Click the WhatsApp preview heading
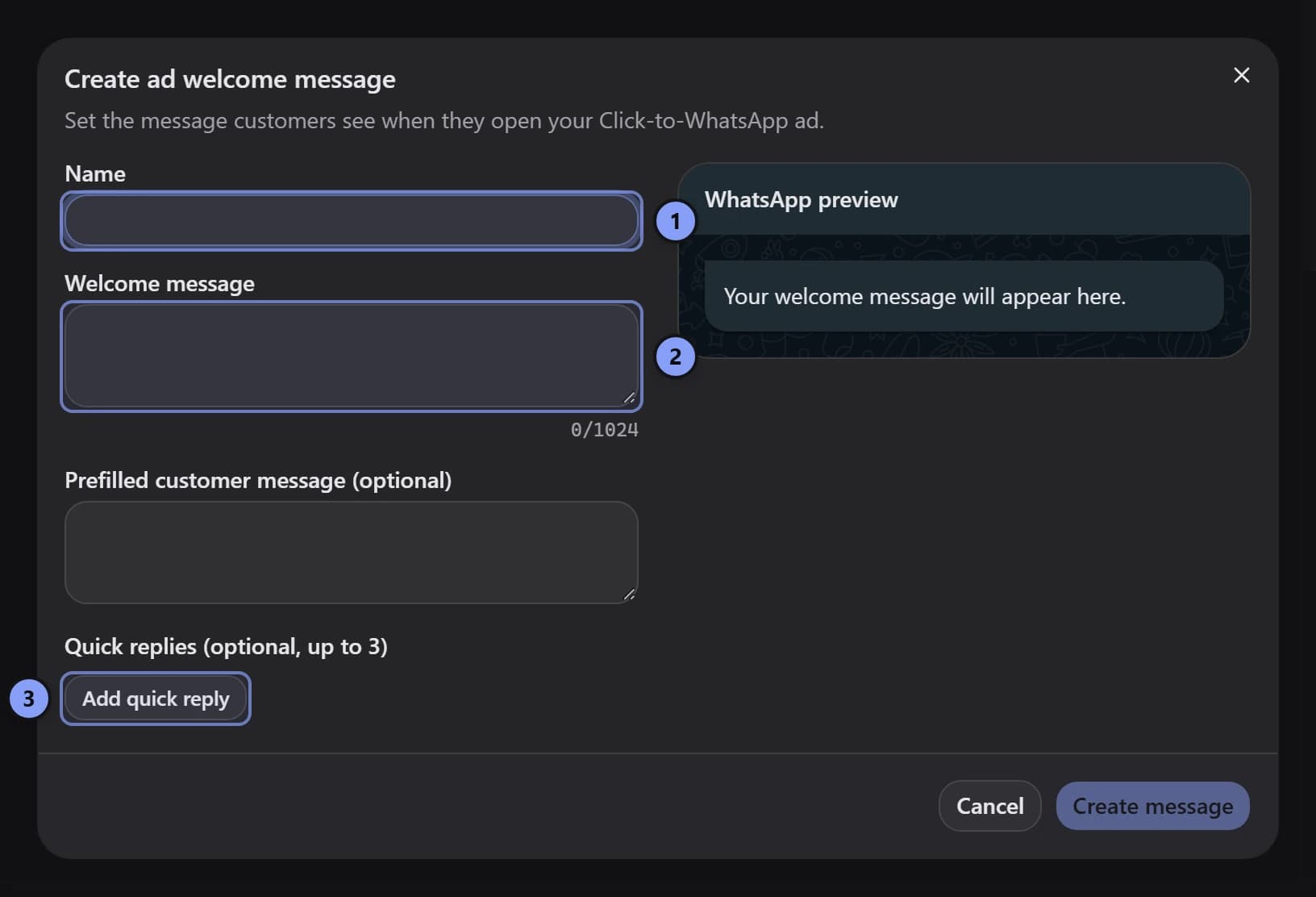This screenshot has height=897, width=1316. tap(802, 199)
